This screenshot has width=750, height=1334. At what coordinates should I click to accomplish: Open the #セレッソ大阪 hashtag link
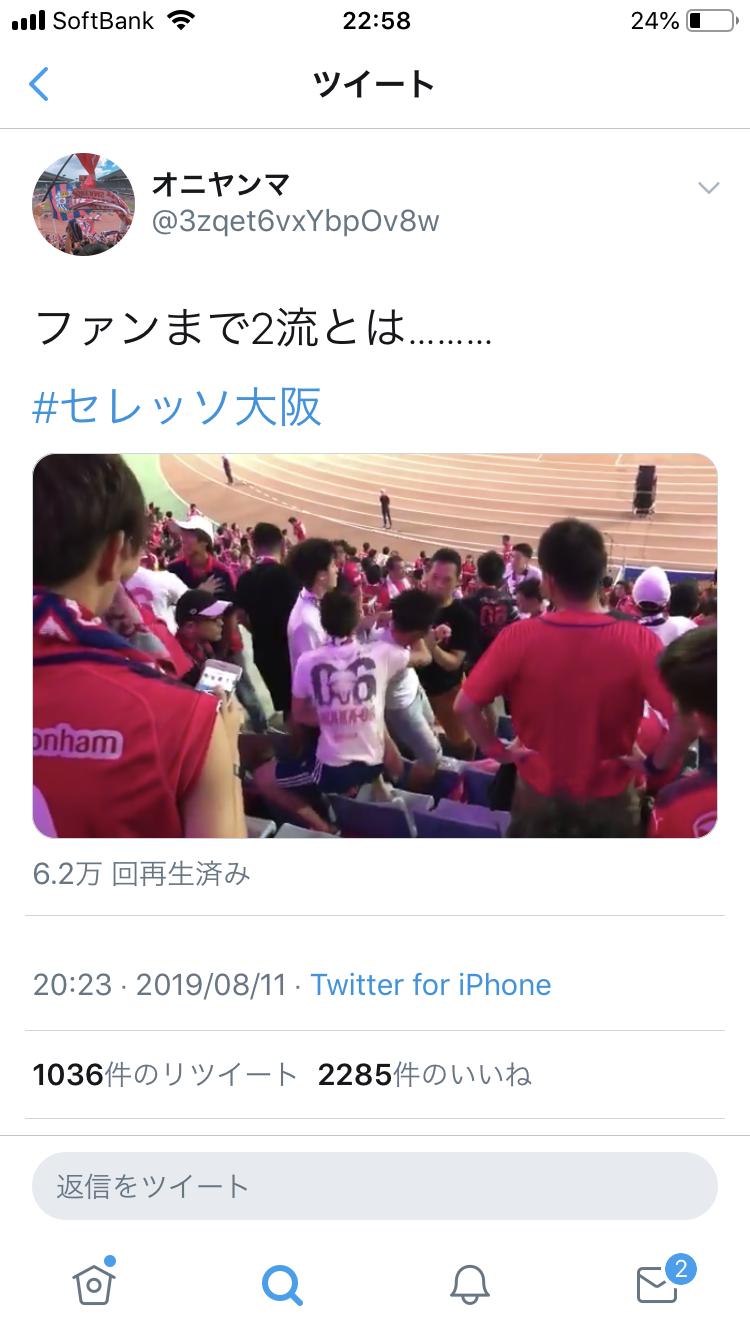[x=178, y=408]
